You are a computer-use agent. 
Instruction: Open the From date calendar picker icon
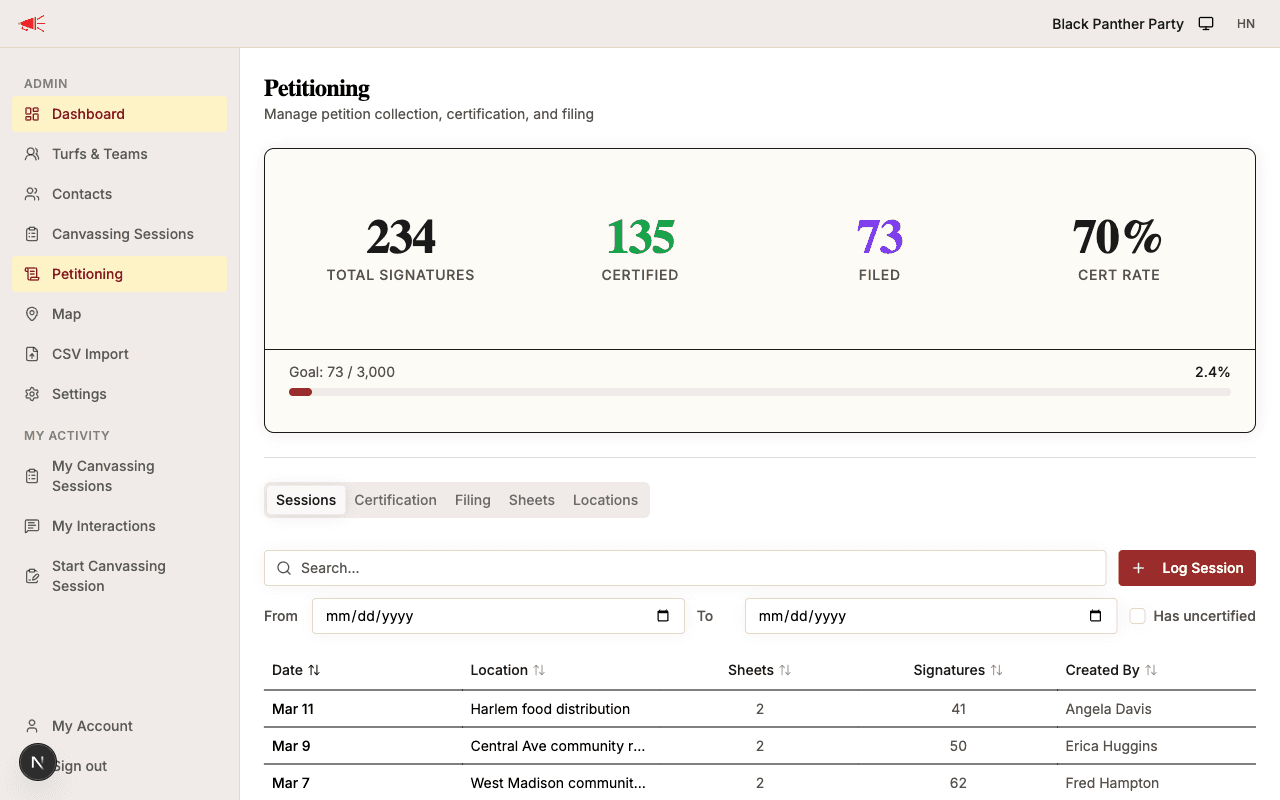[663, 616]
